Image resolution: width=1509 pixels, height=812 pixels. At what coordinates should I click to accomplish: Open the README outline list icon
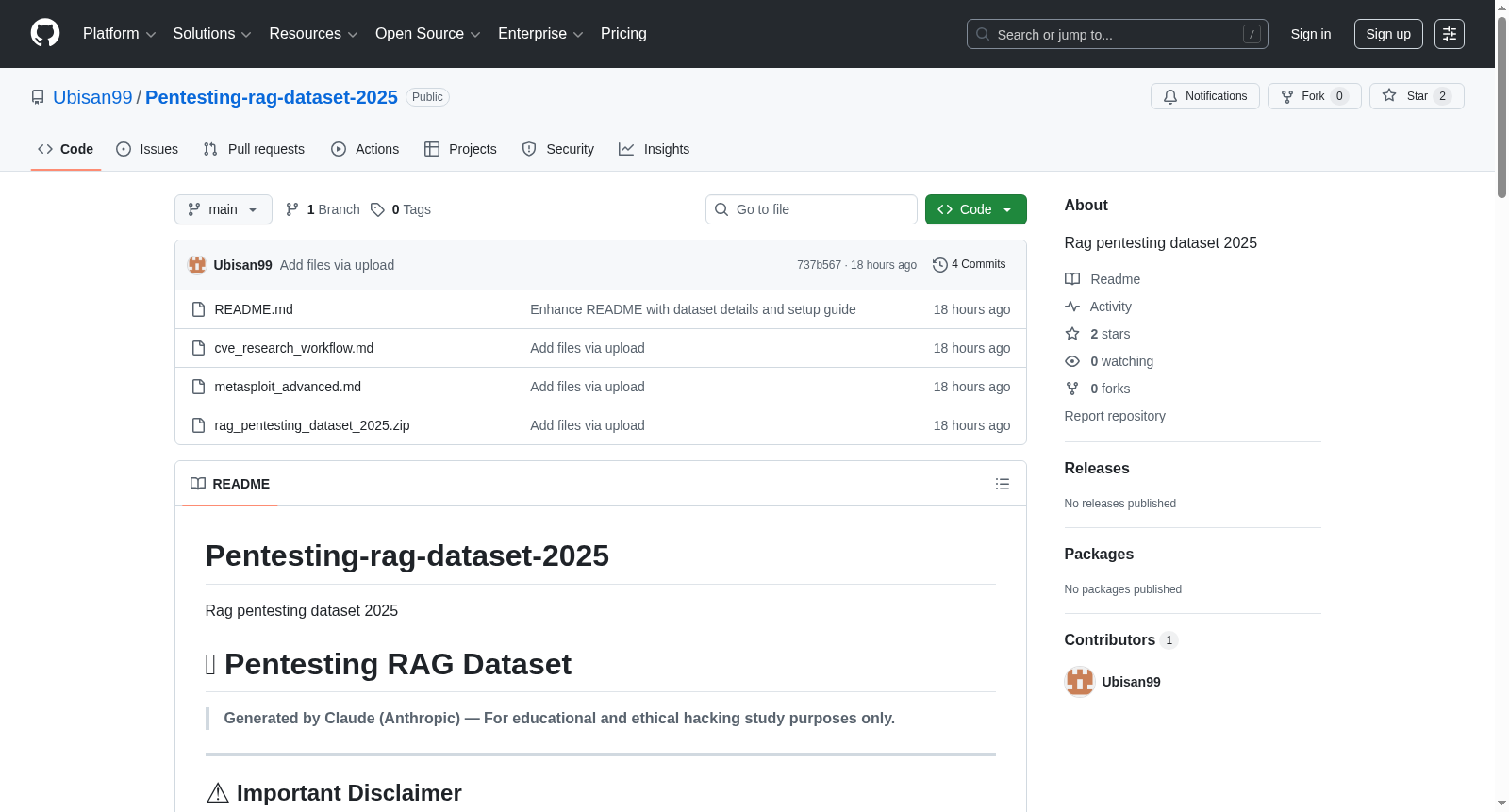[x=1003, y=484]
